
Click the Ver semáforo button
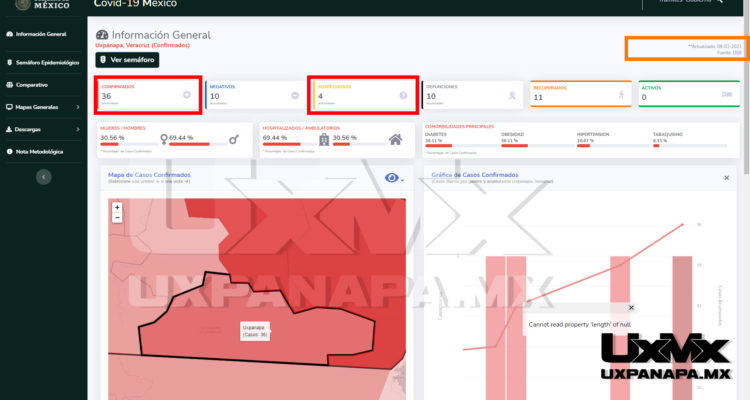(127, 60)
